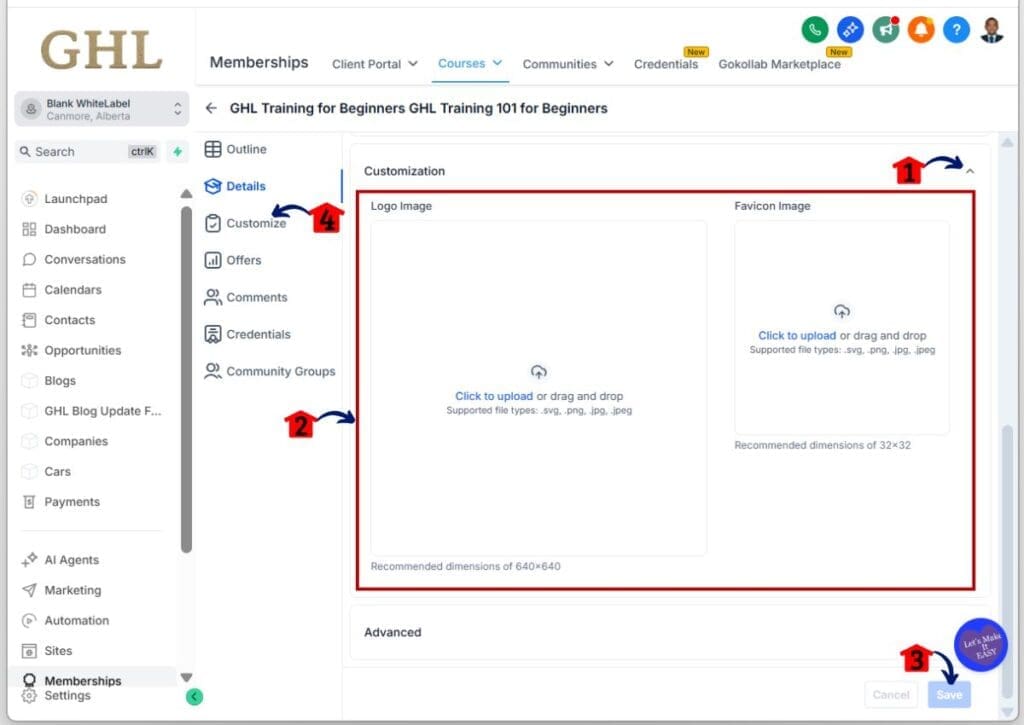Collapse the Customization section chevron

pyautogui.click(x=969, y=172)
